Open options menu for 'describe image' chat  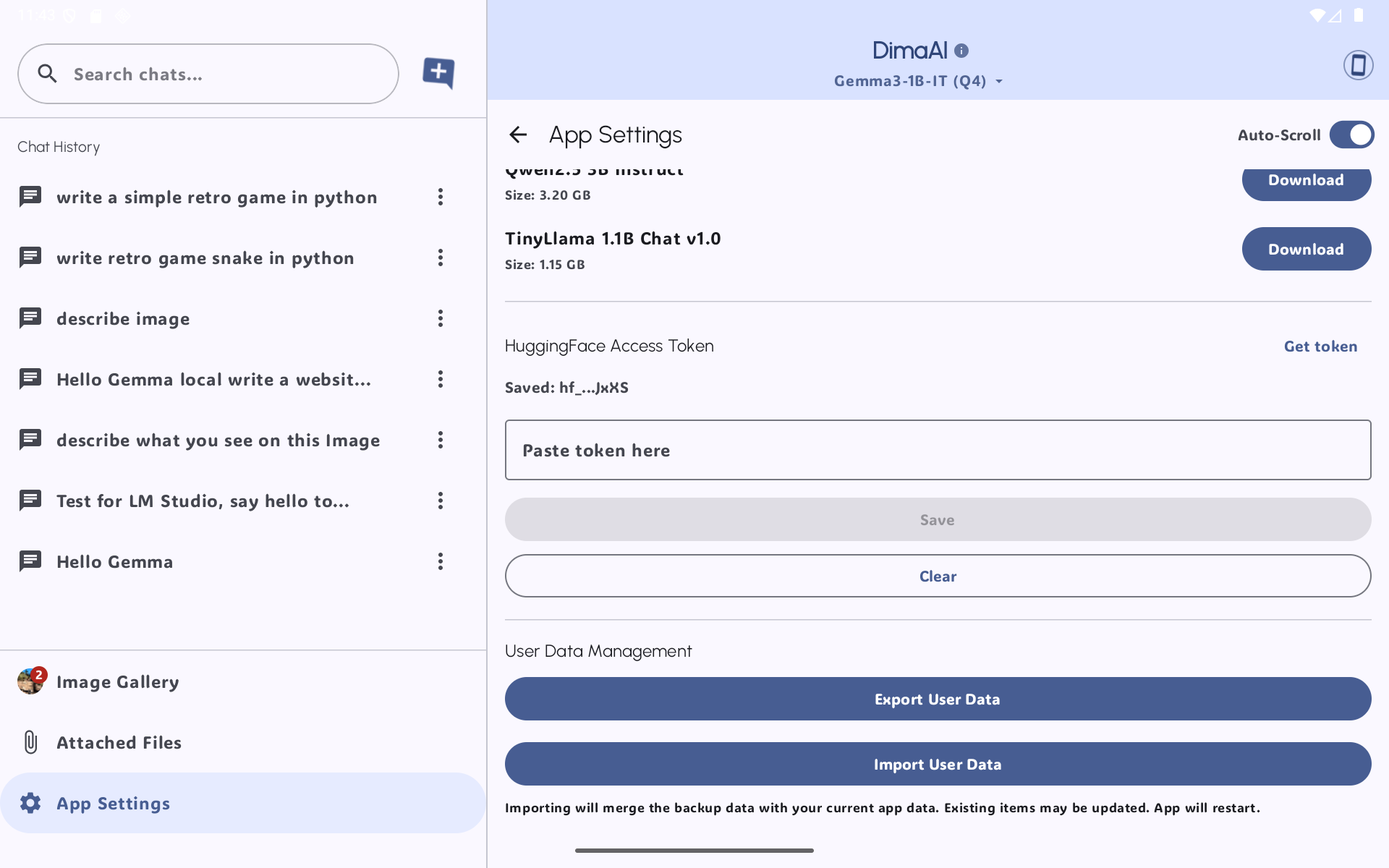pyautogui.click(x=440, y=318)
